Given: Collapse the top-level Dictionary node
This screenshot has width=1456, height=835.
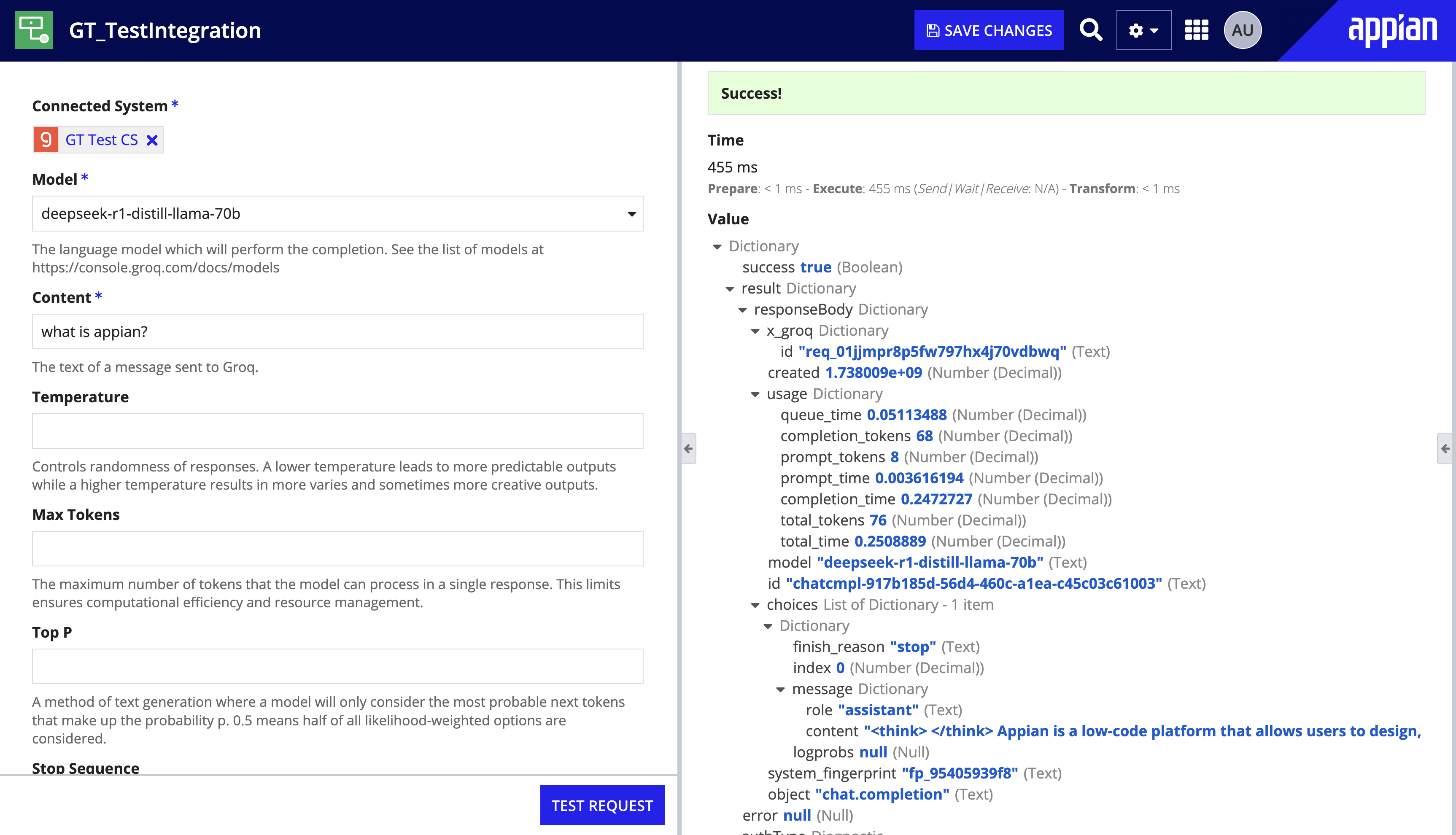Looking at the screenshot, I should (717, 247).
